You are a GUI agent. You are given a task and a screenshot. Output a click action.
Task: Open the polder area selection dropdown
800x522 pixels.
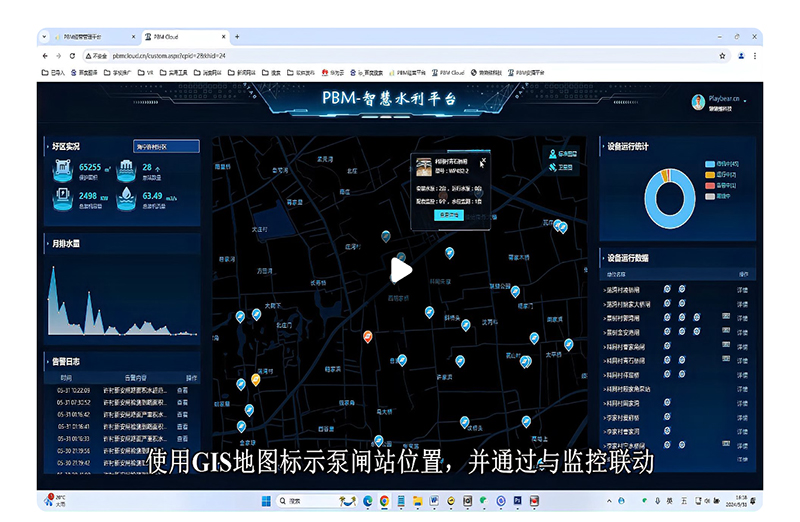(x=166, y=146)
